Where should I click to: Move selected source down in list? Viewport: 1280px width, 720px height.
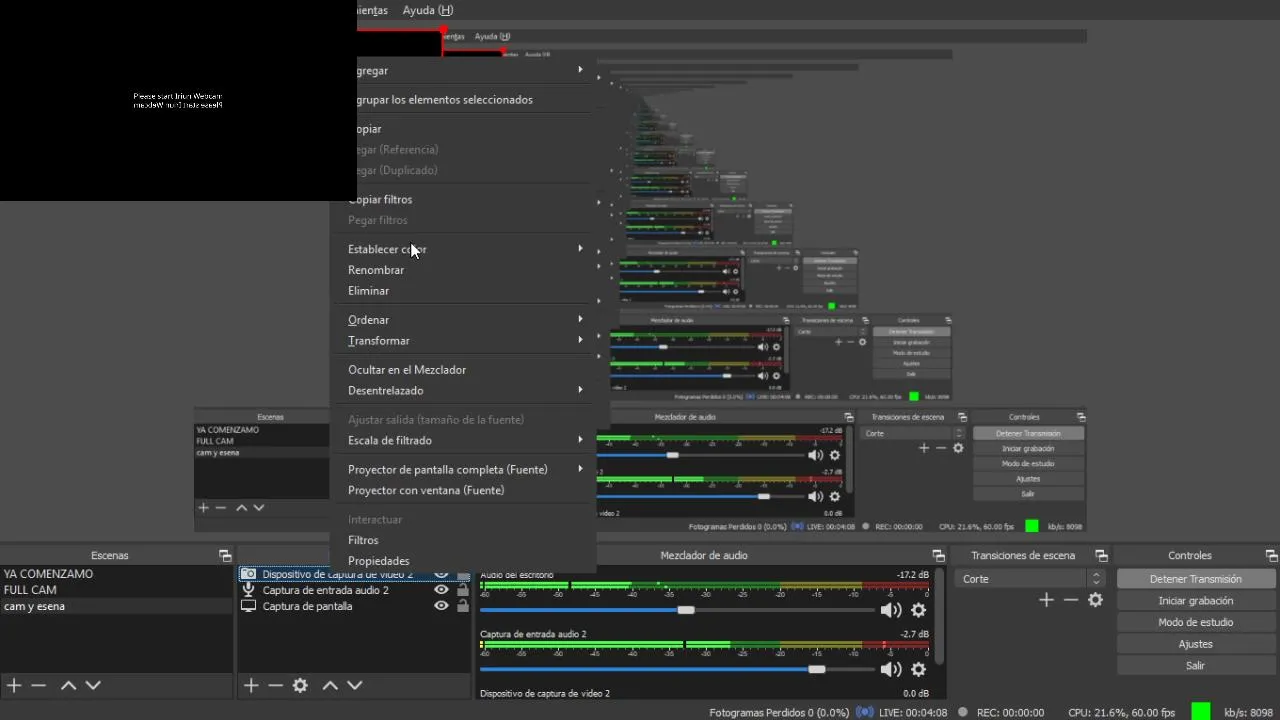pyautogui.click(x=354, y=685)
